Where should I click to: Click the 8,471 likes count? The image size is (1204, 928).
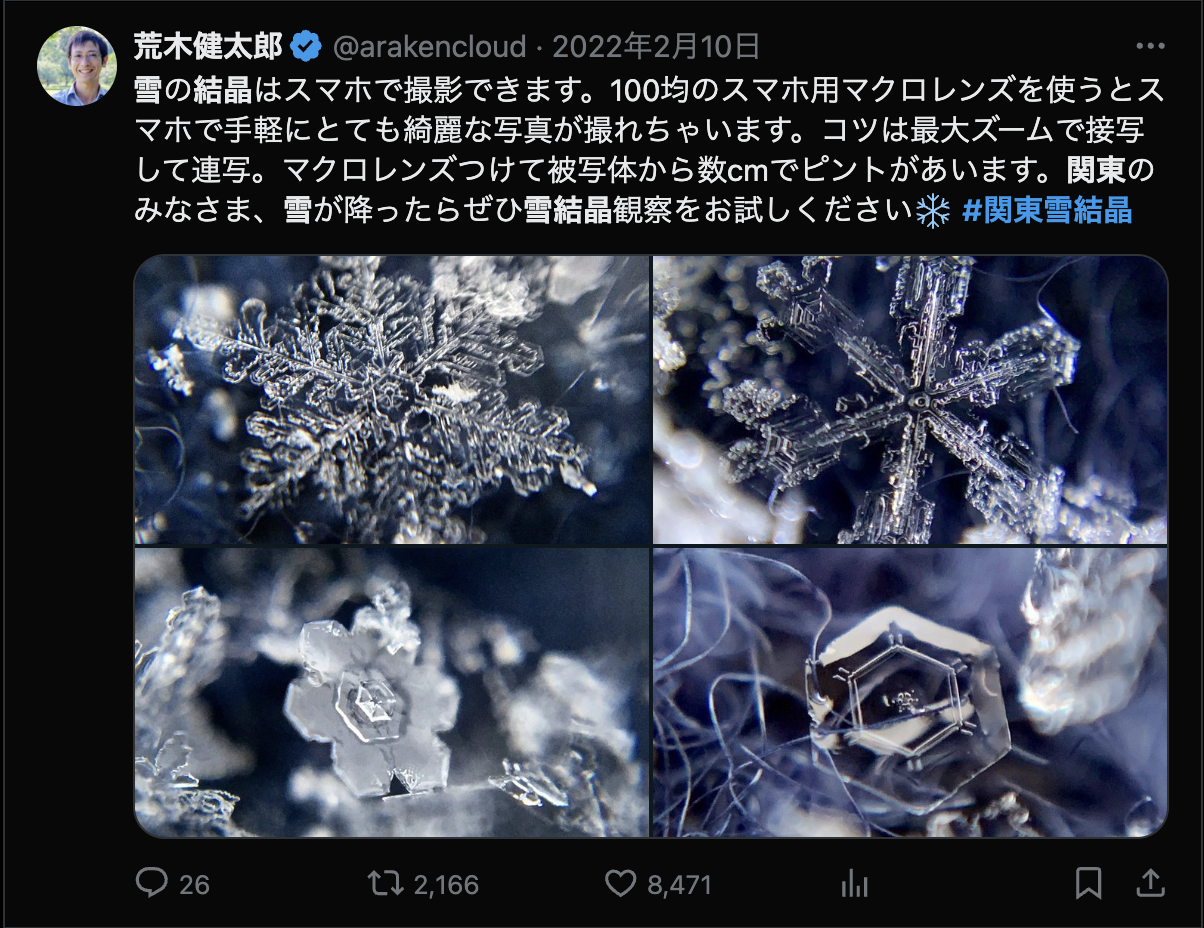pos(678,884)
